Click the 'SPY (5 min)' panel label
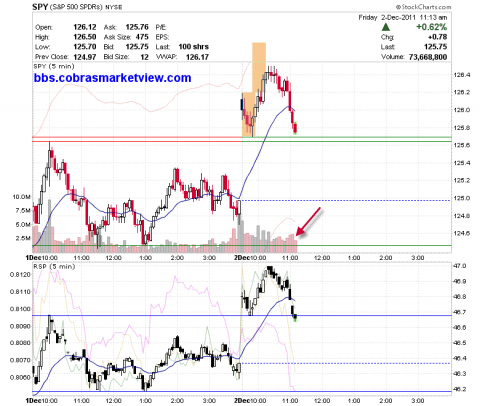The height and width of the screenshot is (406, 480). click(54, 66)
